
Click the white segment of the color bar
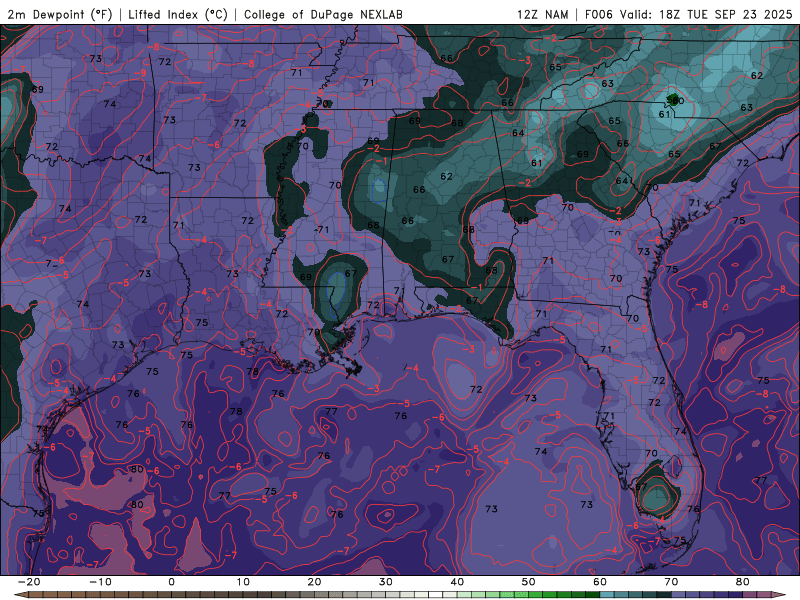click(435, 595)
